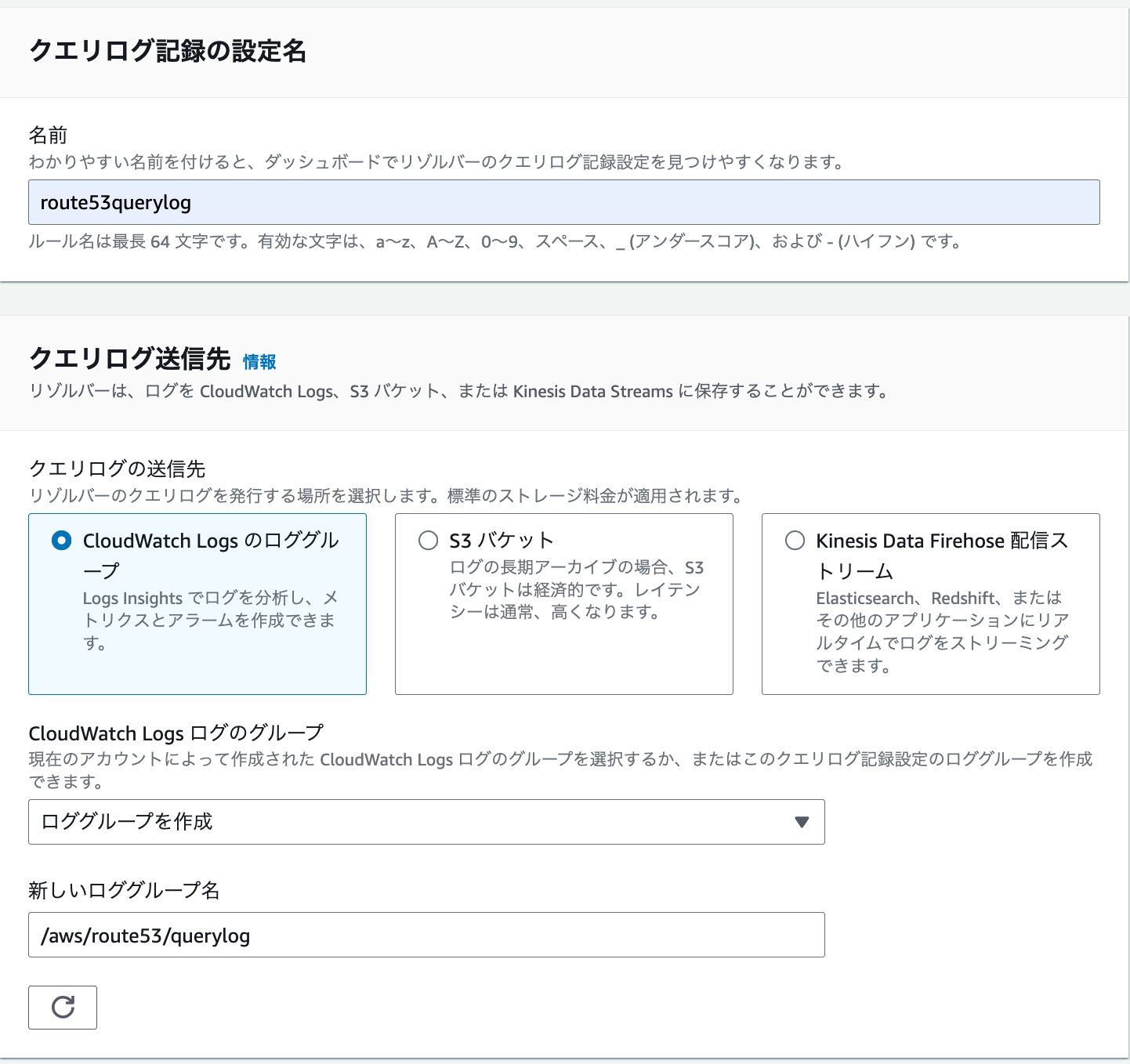Click the 名前 field containing route53querylog
Screen dimensions: 1130x1064
pyautogui.click(x=564, y=202)
